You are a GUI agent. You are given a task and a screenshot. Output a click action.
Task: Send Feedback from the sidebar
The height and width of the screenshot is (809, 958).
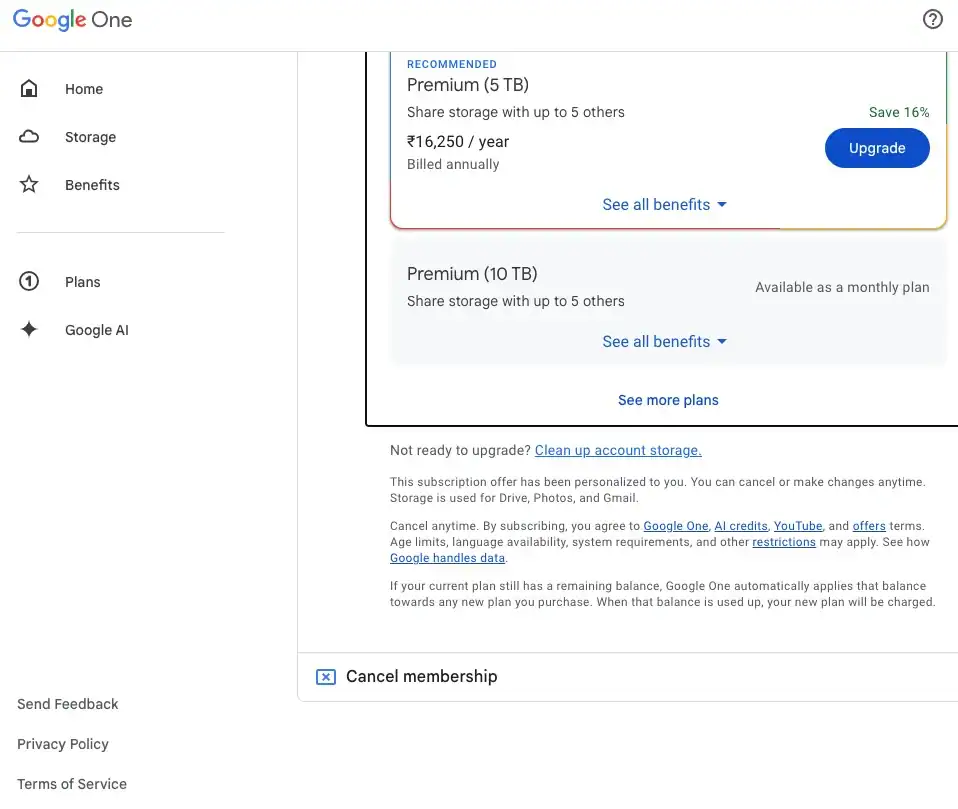(68, 704)
